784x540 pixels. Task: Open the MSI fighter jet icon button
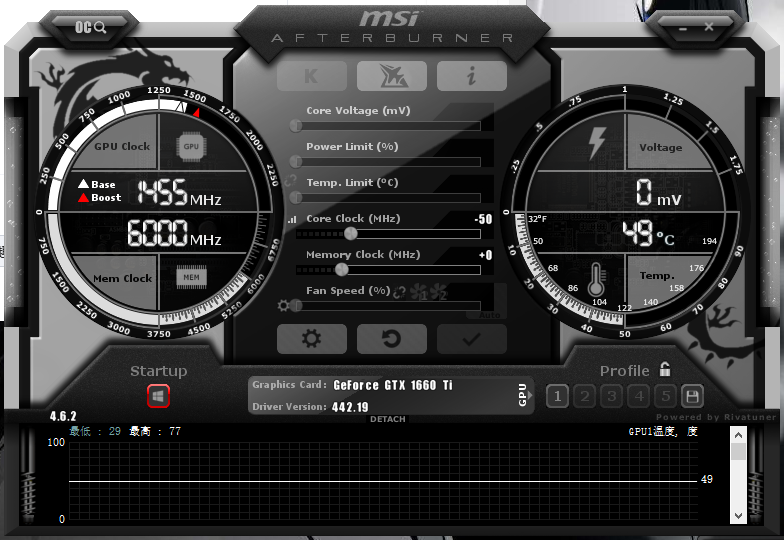click(392, 76)
